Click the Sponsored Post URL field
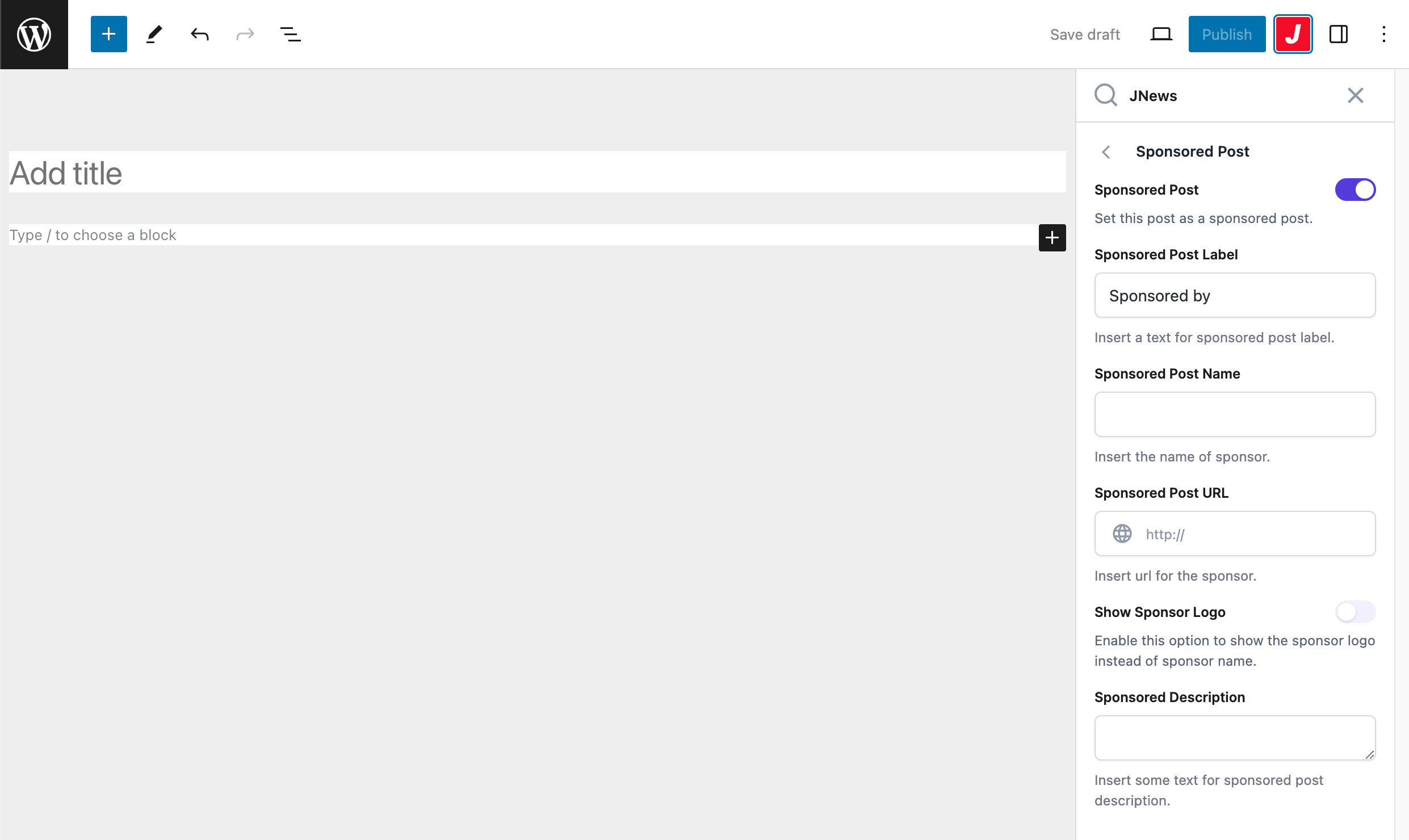 tap(1249, 534)
